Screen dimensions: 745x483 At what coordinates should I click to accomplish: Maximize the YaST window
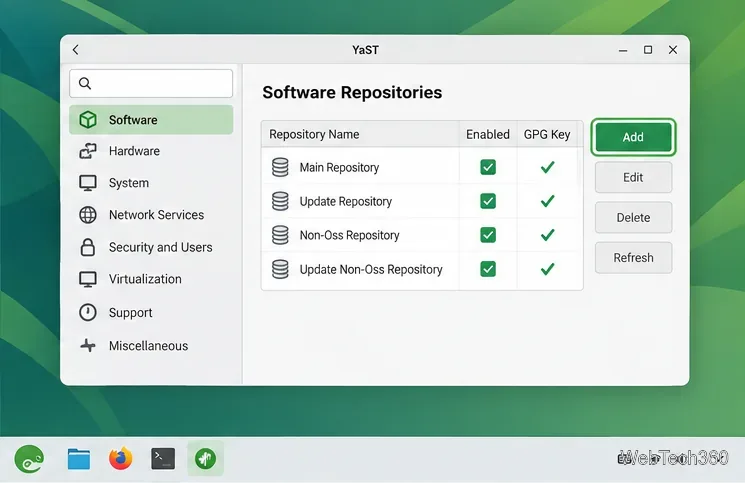tap(648, 49)
